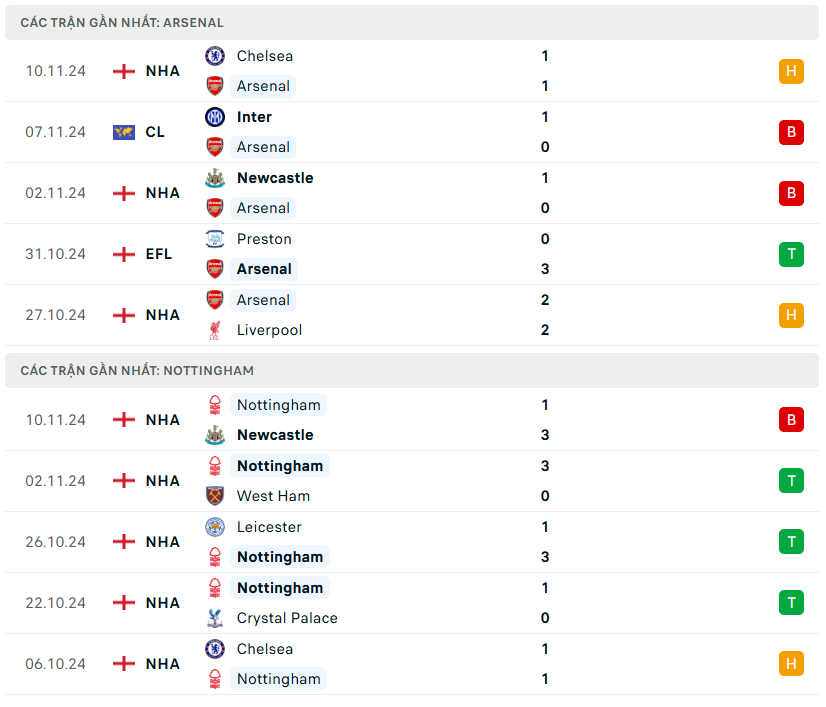Click the Inter Milan club crest

215,117
